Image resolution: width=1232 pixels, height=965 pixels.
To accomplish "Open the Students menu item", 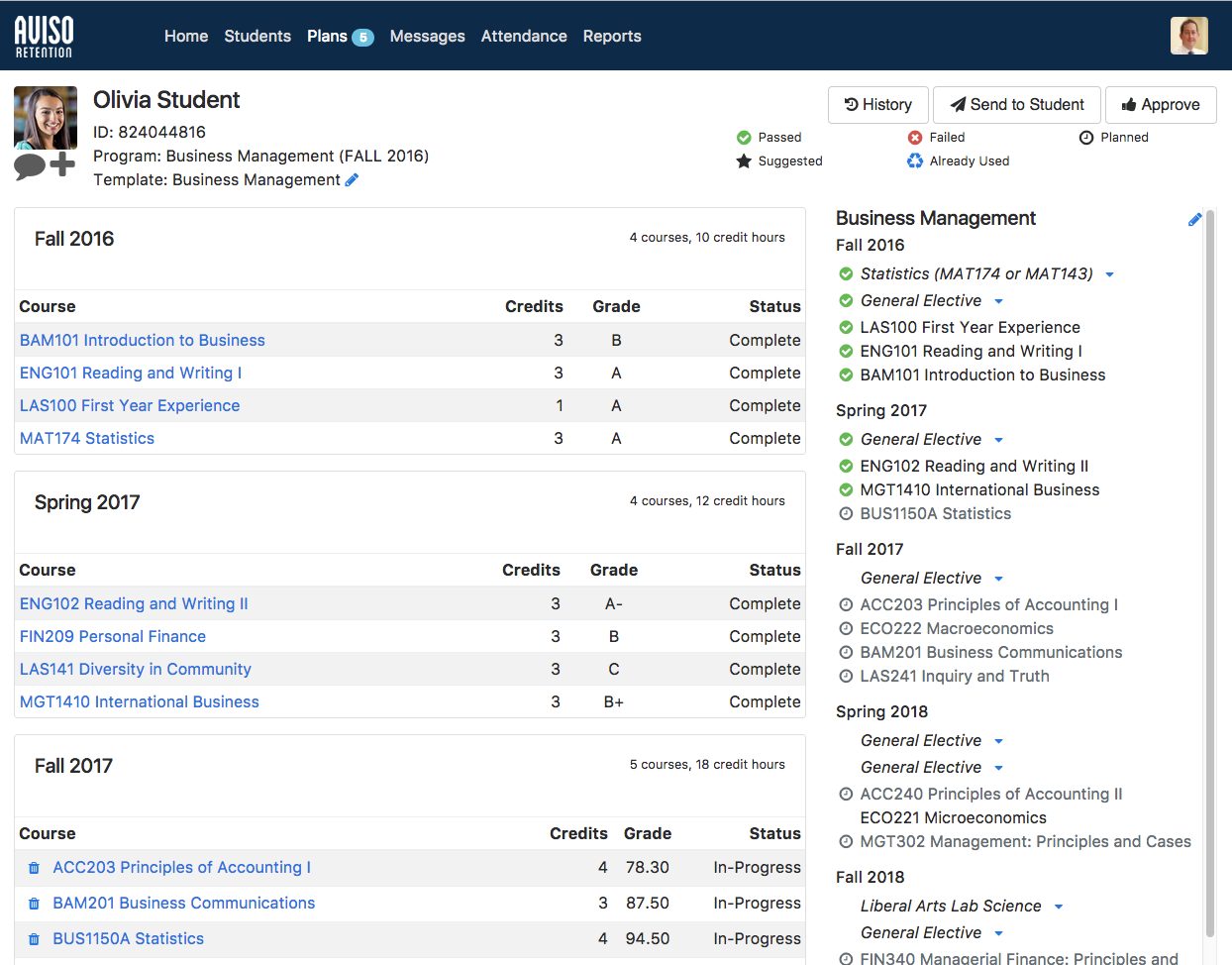I will point(257,36).
